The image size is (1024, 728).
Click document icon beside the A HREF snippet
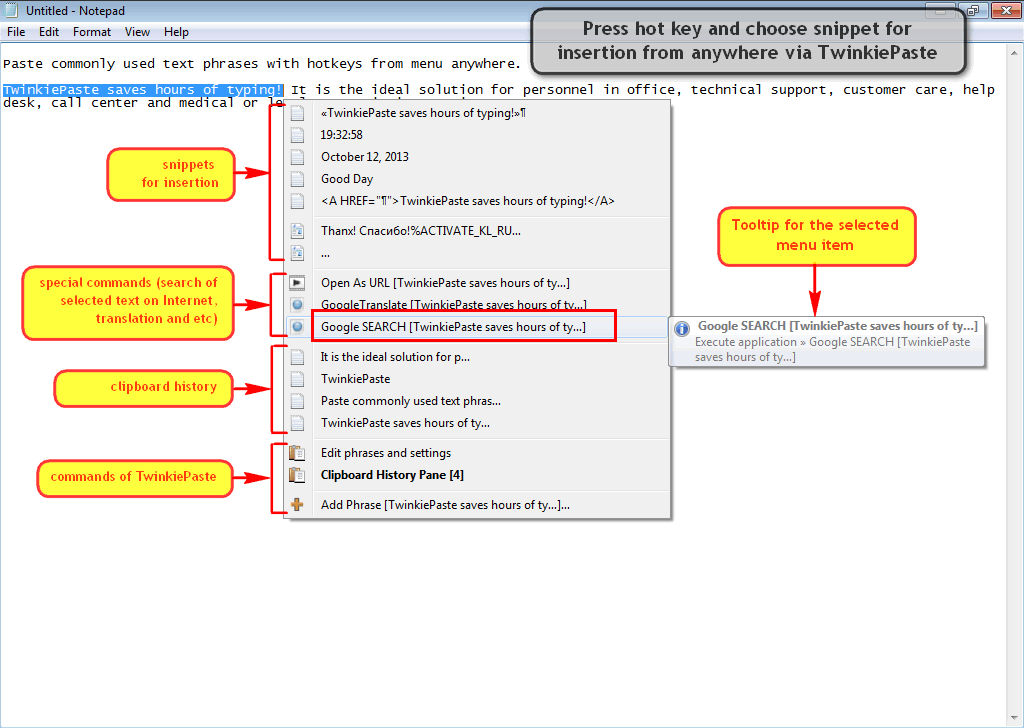point(297,201)
